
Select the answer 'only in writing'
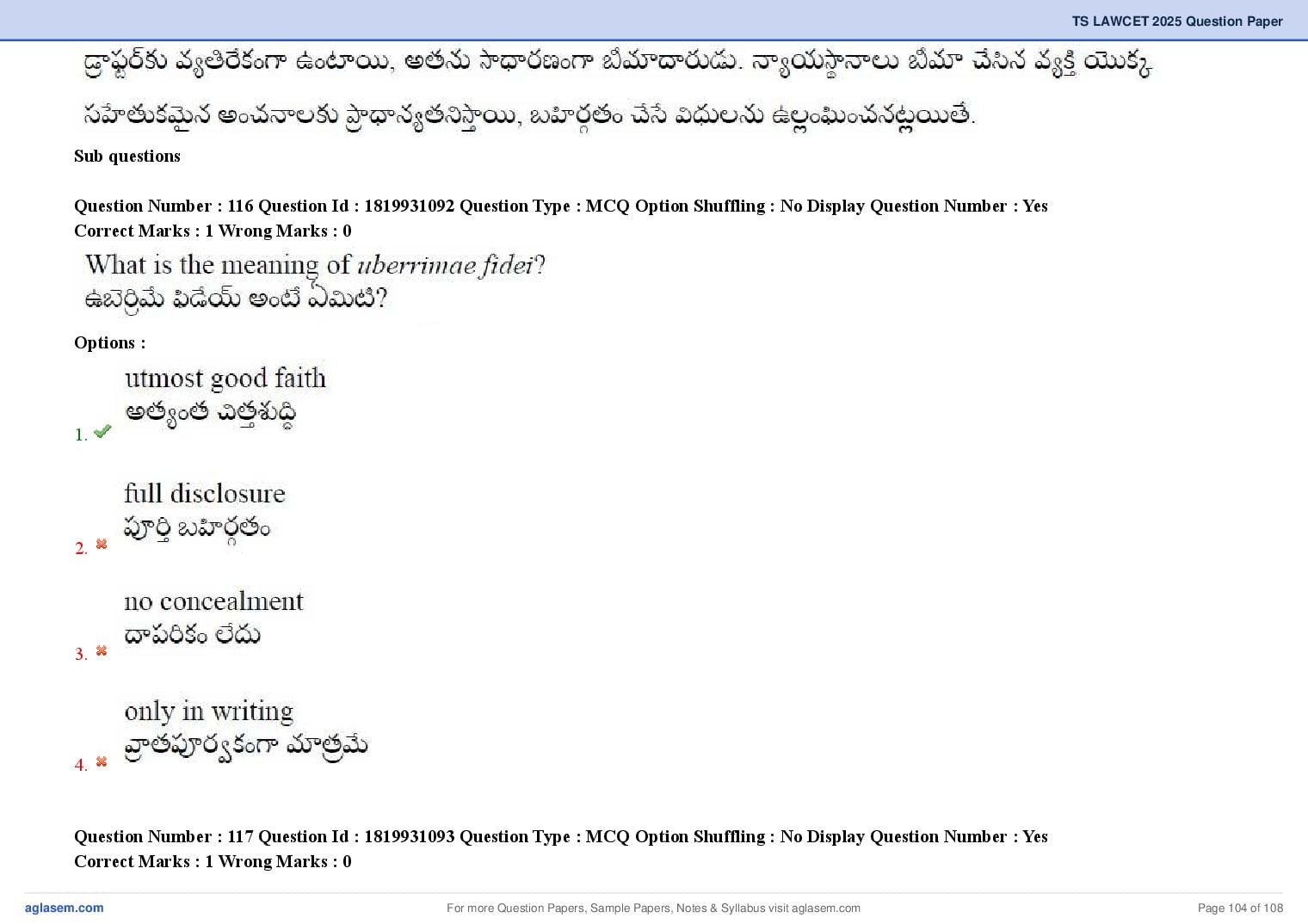pyautogui.click(x=209, y=711)
